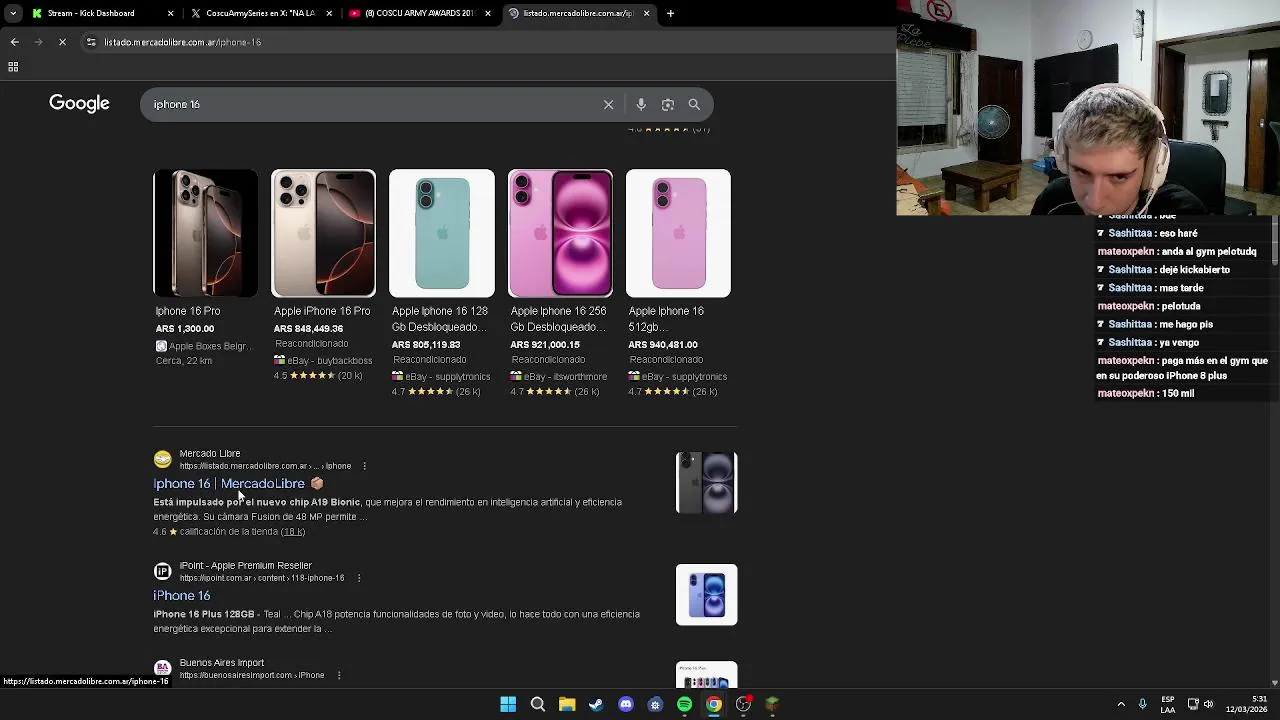
Task: Switch to COSCU ARMY AWARDS YouTube tab
Action: (x=419, y=13)
